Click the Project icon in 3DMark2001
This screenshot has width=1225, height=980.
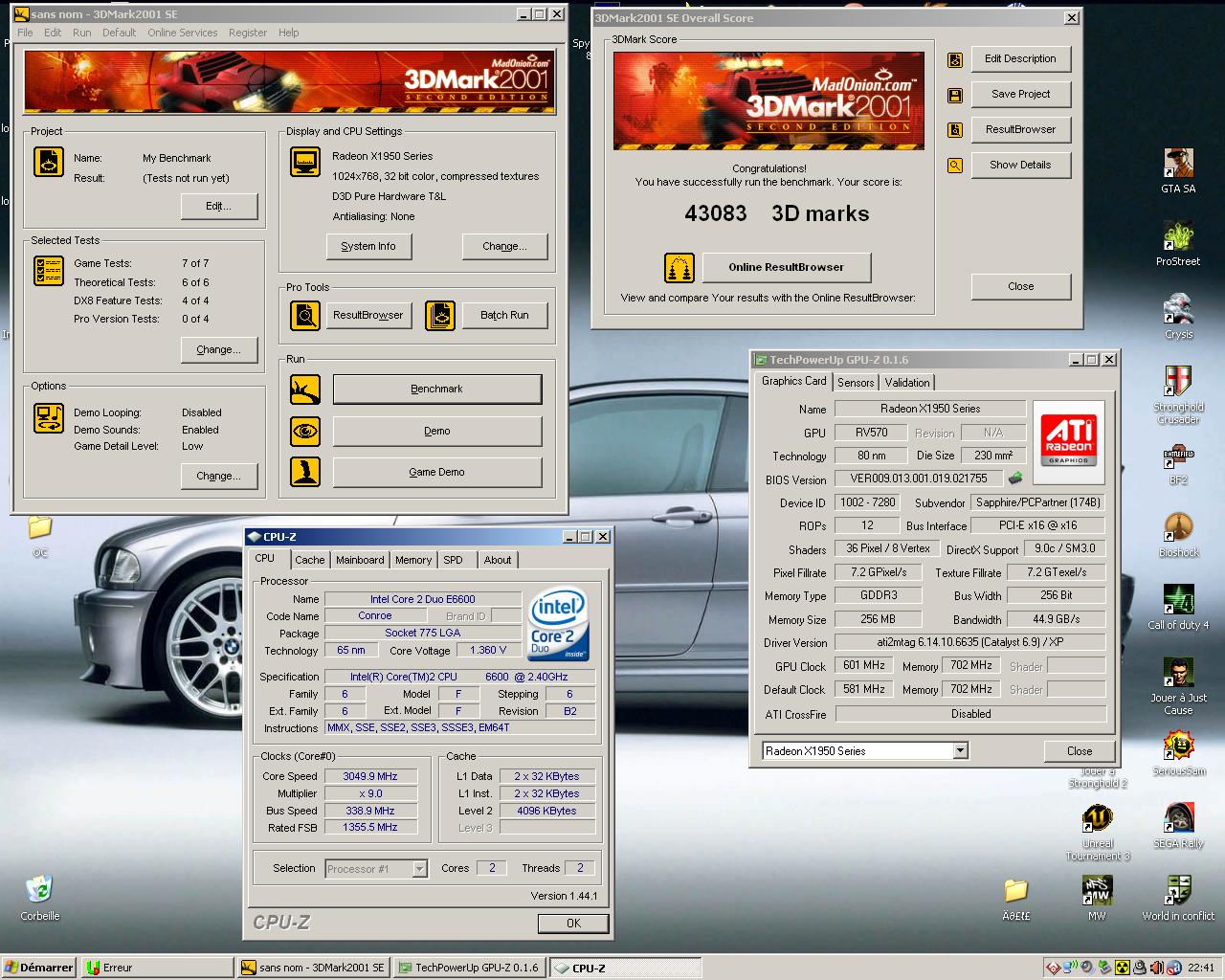(49, 162)
